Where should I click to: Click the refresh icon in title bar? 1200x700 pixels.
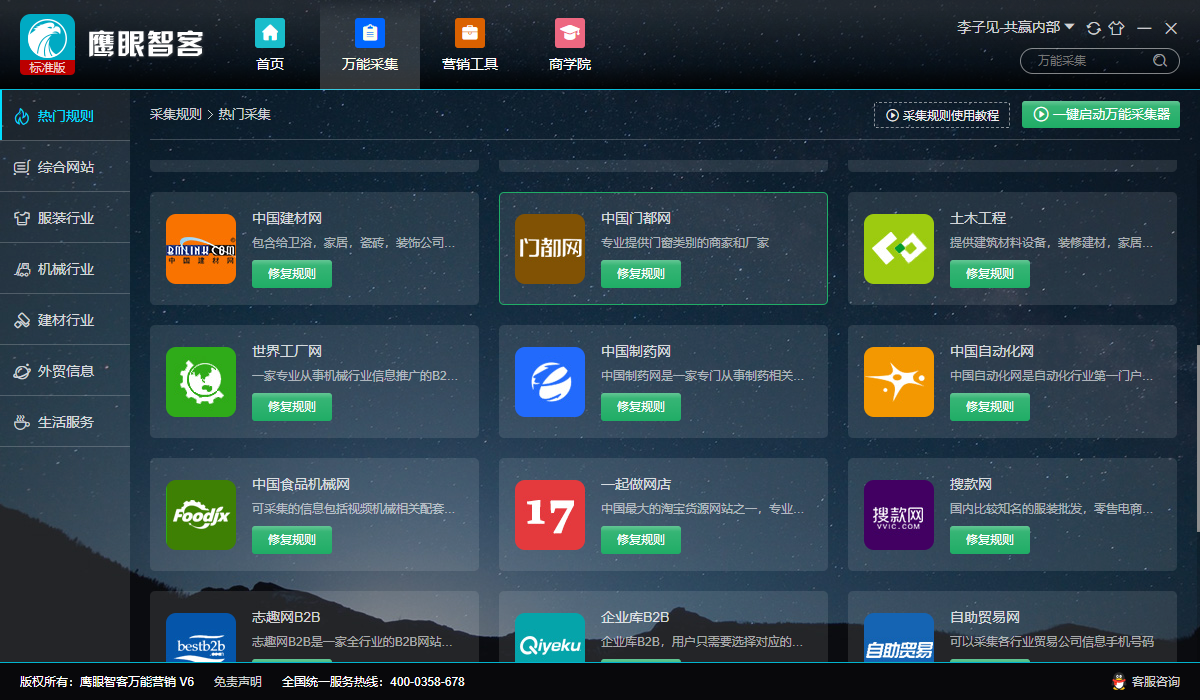coord(1093,28)
